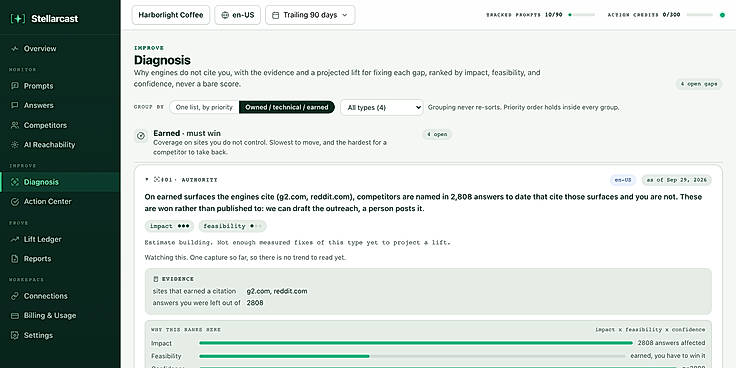
Task: Click 'impact x feasibility x confidence' label
Action: [650, 330]
